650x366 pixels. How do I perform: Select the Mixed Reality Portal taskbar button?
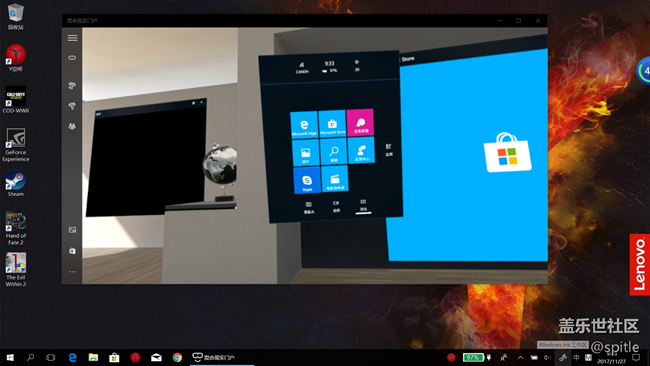[x=222, y=357]
